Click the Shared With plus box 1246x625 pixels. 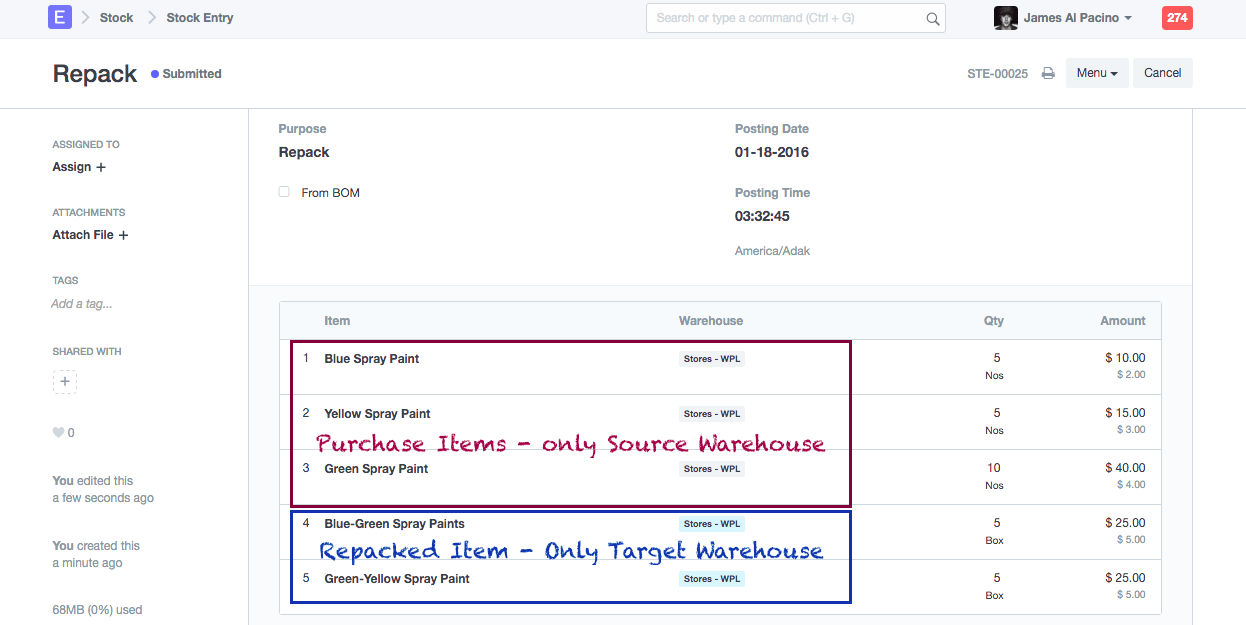pos(65,381)
